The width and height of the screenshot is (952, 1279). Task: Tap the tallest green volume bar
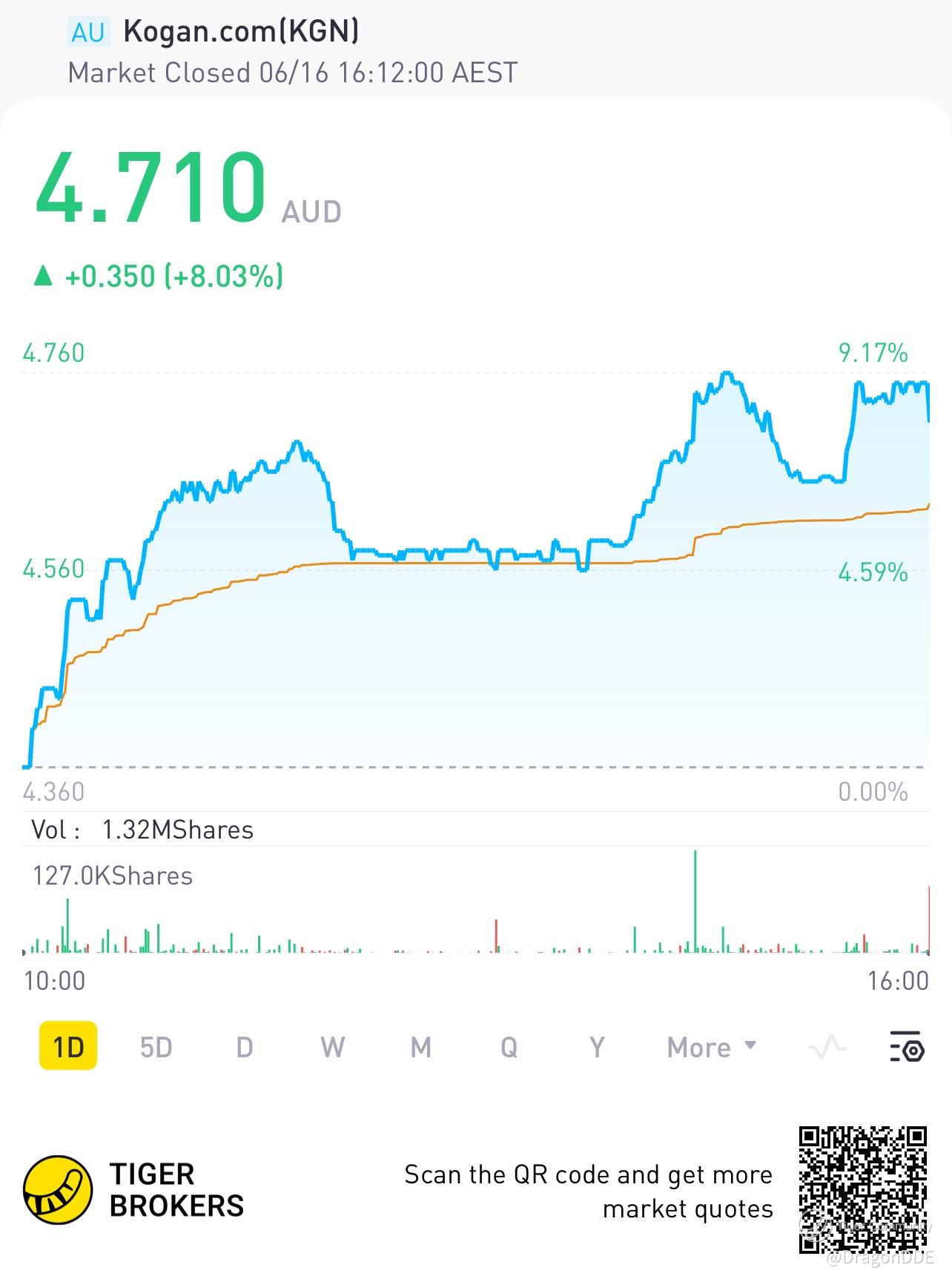[x=695, y=901]
